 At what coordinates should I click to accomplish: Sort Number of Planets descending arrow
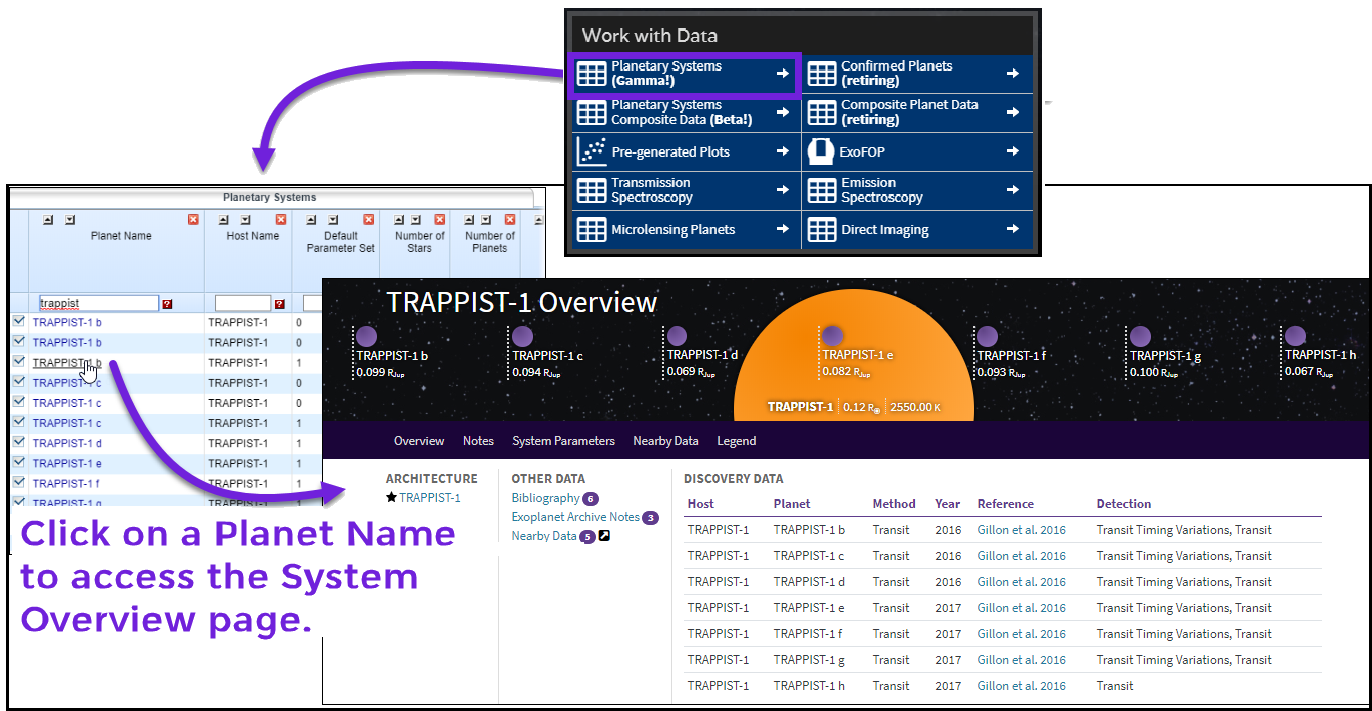point(486,220)
